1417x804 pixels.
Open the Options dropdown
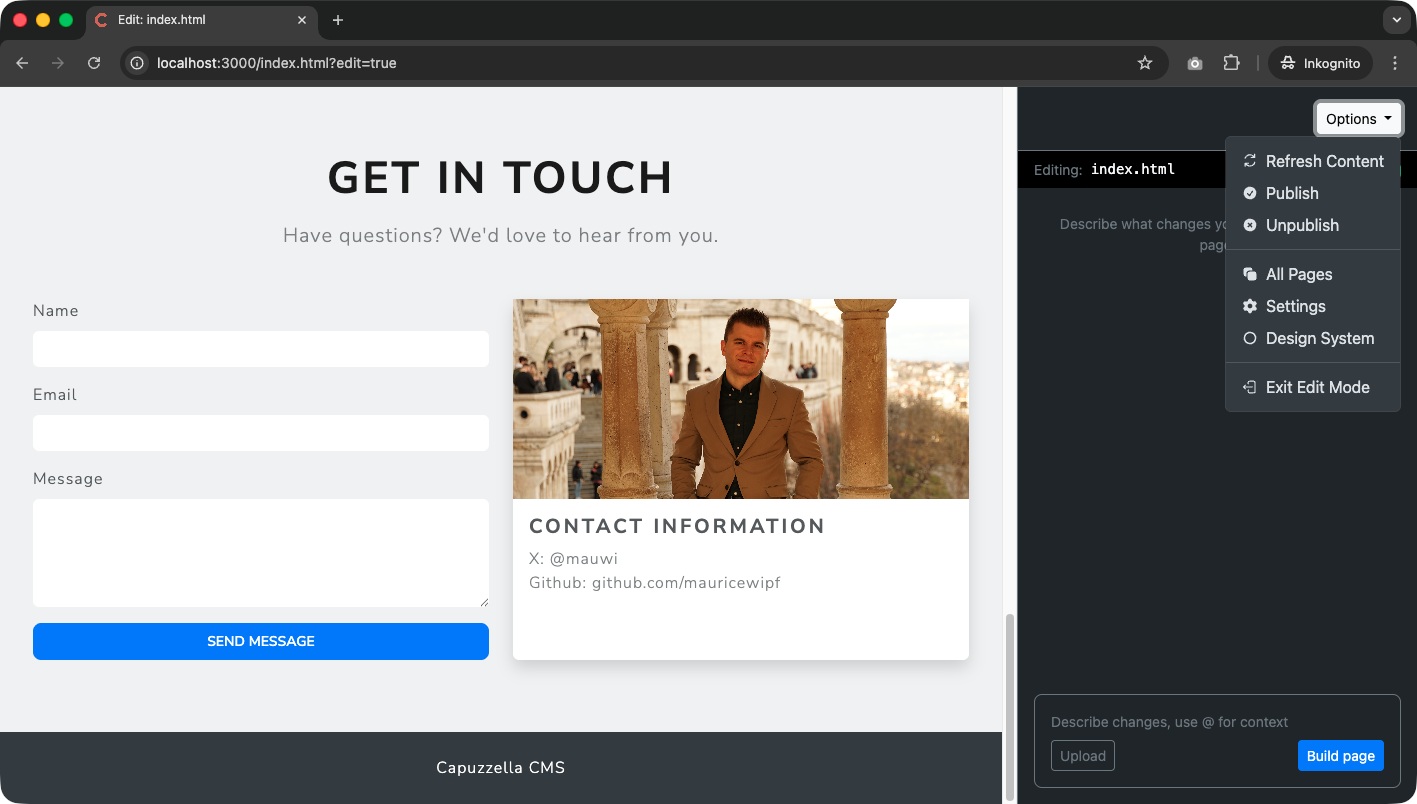tap(1357, 118)
